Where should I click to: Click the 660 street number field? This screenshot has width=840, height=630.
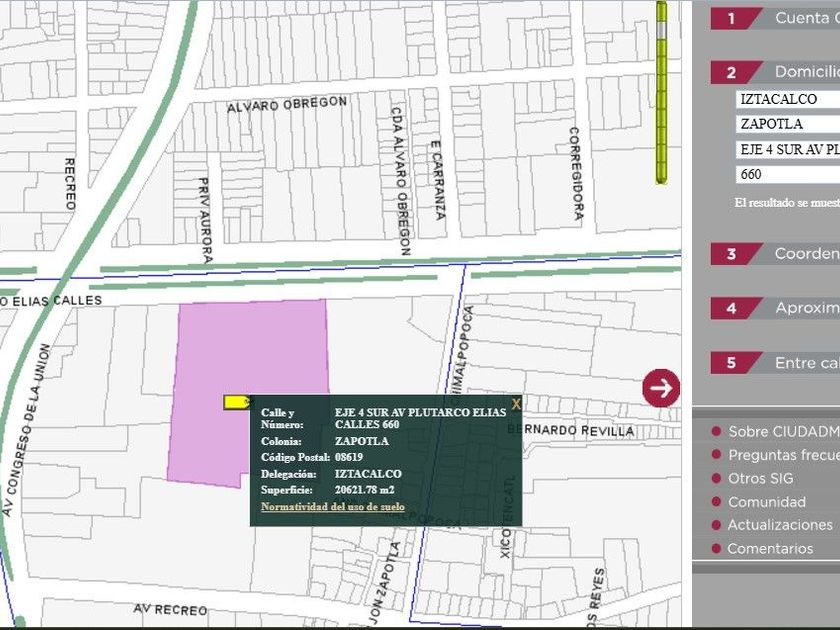pos(788,174)
